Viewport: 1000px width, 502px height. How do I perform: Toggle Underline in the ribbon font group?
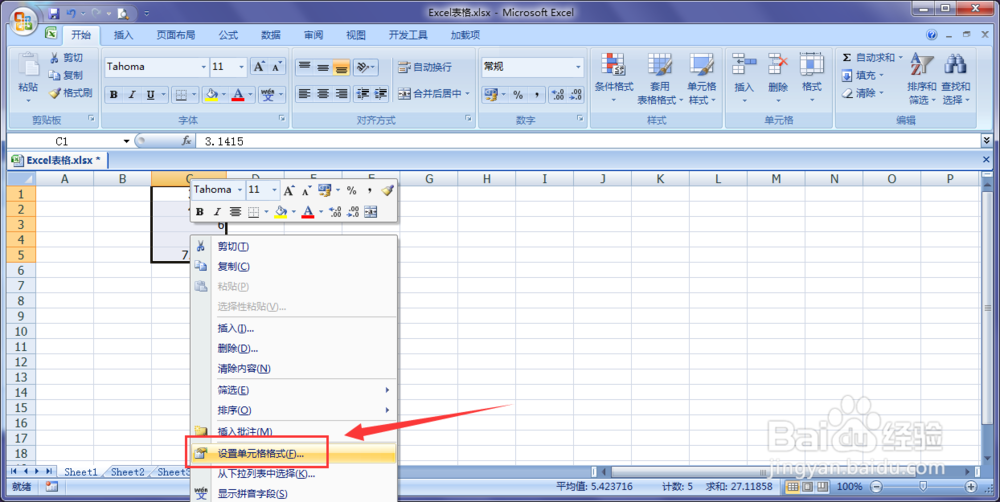[x=151, y=95]
